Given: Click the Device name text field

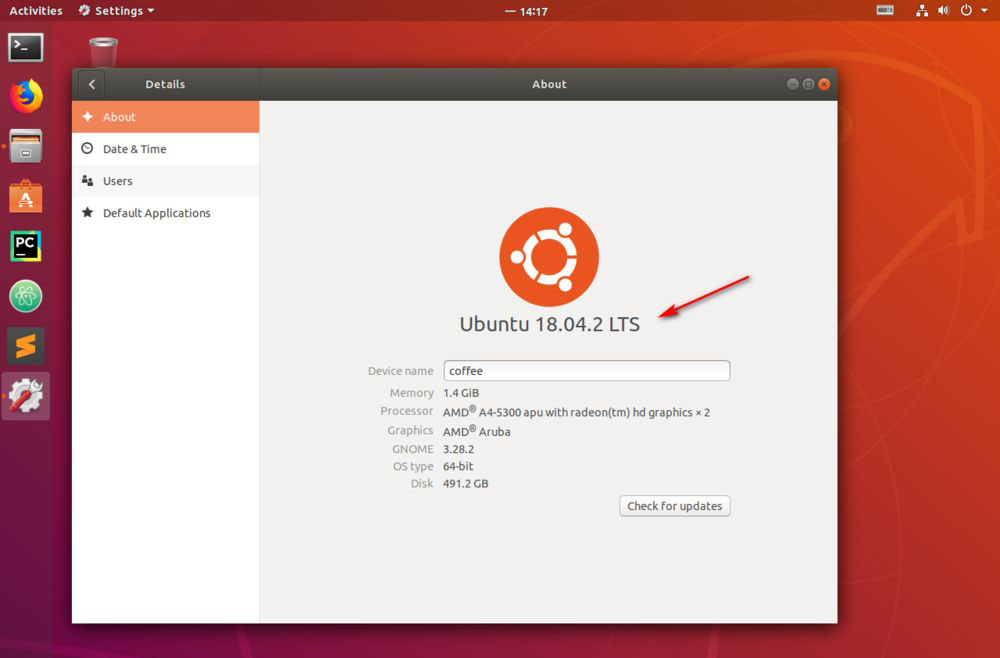Looking at the screenshot, I should point(586,371).
